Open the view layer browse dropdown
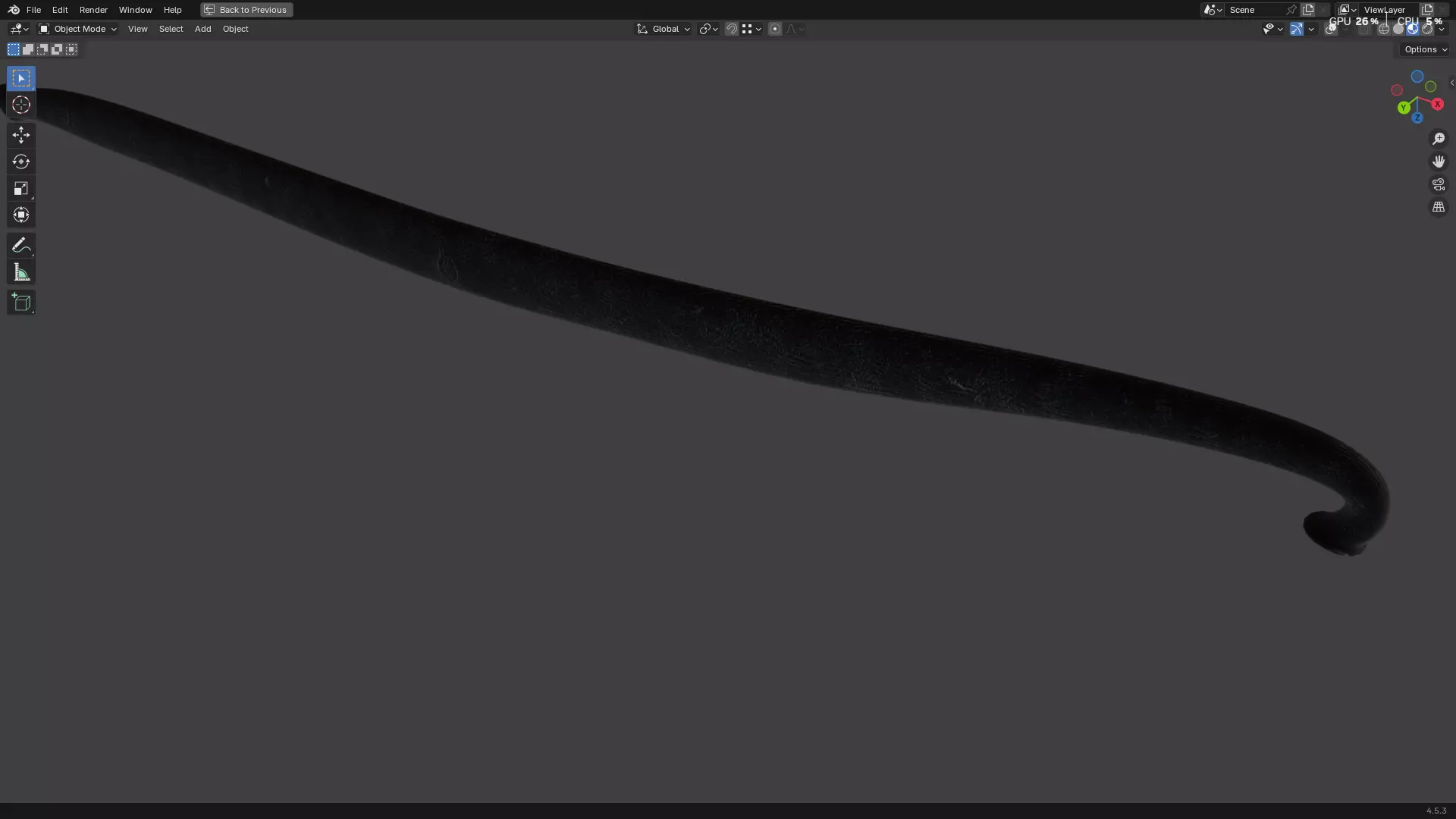Viewport: 1456px width, 819px height. (x=1347, y=10)
